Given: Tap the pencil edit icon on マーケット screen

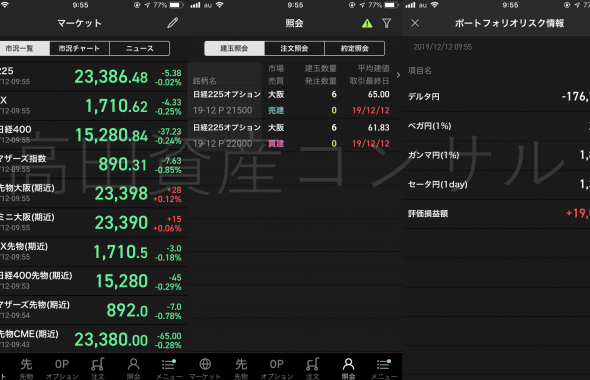Looking at the screenshot, I should (x=172, y=23).
